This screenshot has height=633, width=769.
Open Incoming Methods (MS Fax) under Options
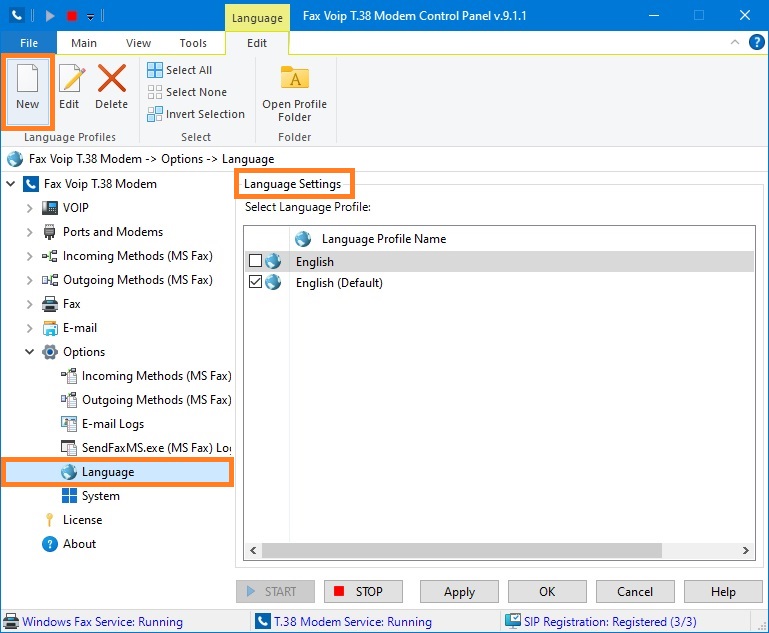pyautogui.click(x=146, y=376)
